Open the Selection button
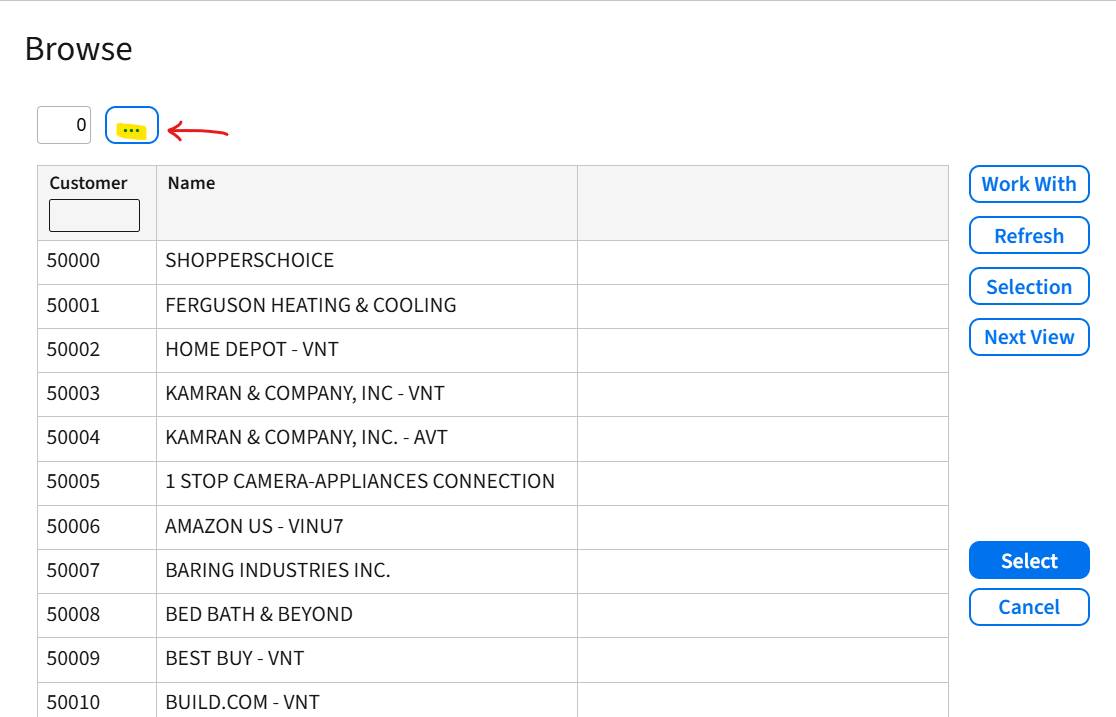The width and height of the screenshot is (1116, 717). click(x=1029, y=286)
